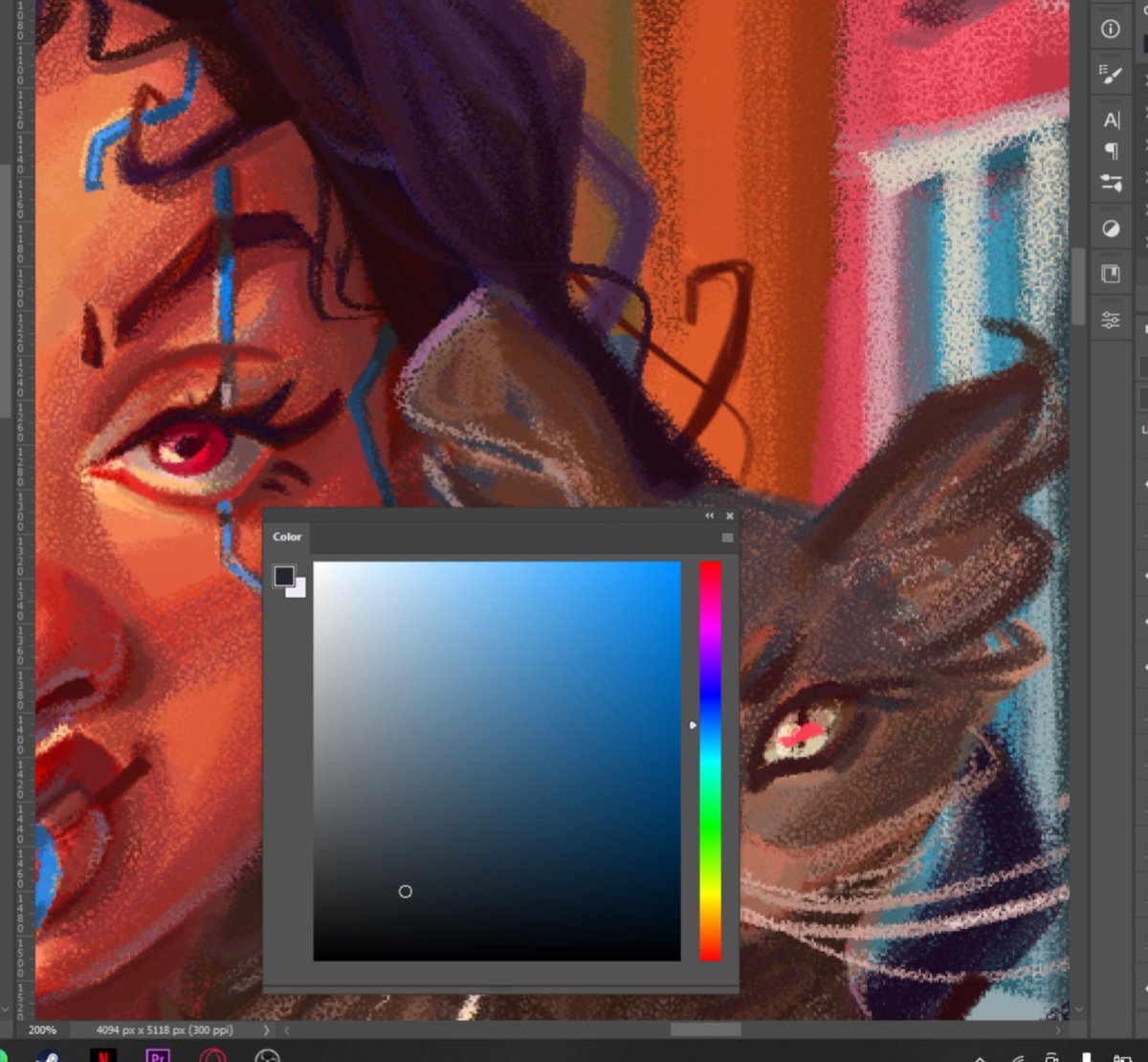The image size is (1148, 1062).
Task: Open the Paragraph panel
Action: point(1111,151)
